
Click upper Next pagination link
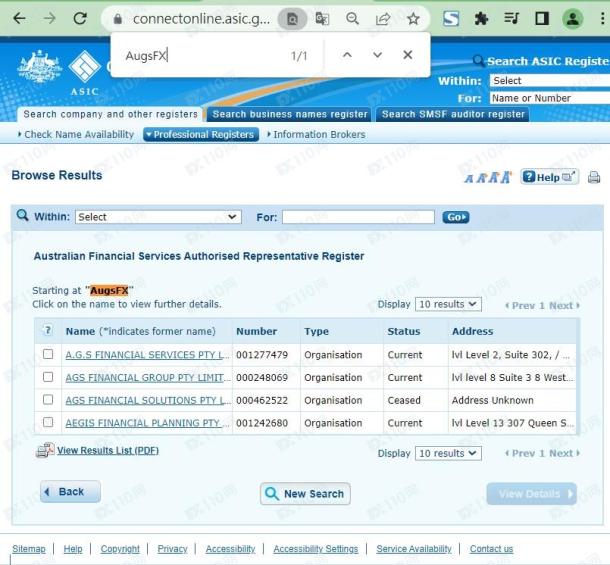[564, 305]
